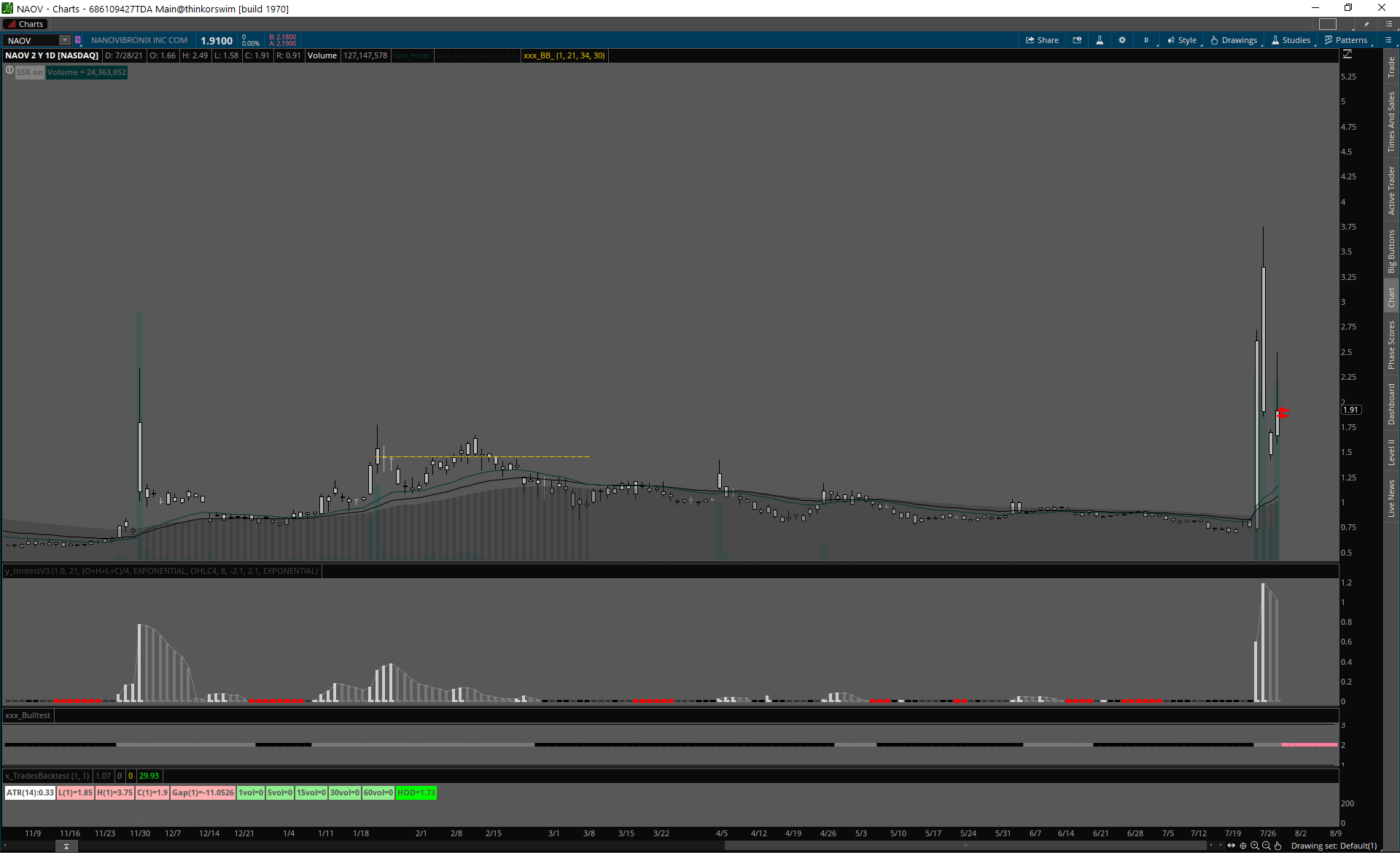
Task: Click the zoom out magnifier icon
Action: click(x=1267, y=846)
